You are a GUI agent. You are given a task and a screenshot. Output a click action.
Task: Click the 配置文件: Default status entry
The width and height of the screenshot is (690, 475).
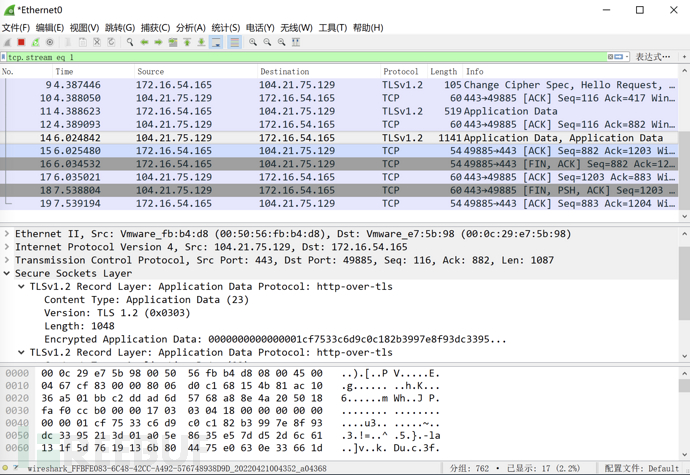tap(642, 468)
